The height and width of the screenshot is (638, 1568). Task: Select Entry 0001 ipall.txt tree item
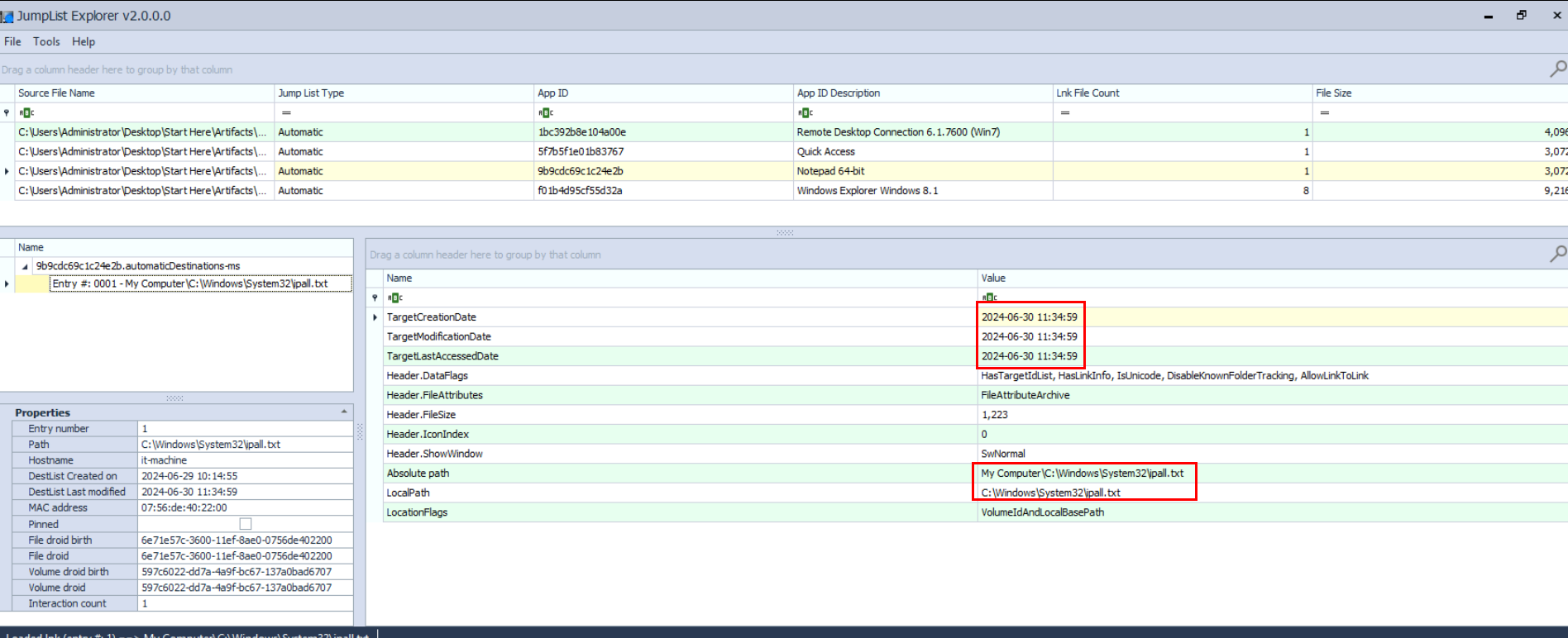(x=190, y=283)
